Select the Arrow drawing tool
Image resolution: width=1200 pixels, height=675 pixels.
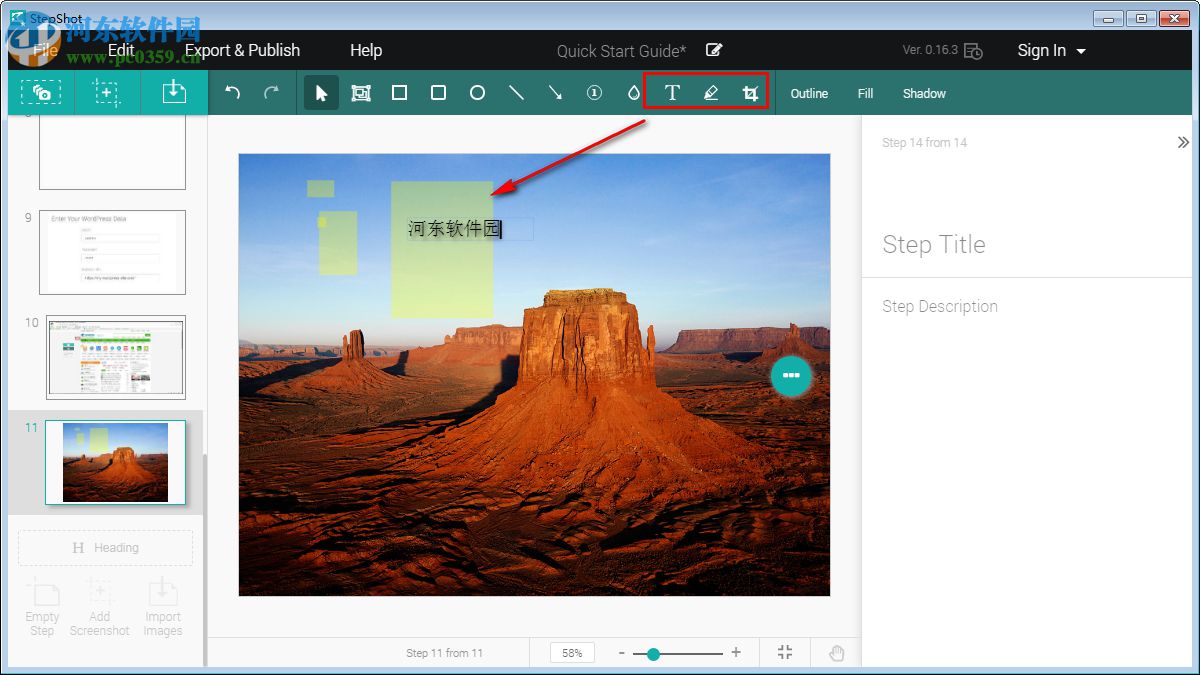click(555, 93)
